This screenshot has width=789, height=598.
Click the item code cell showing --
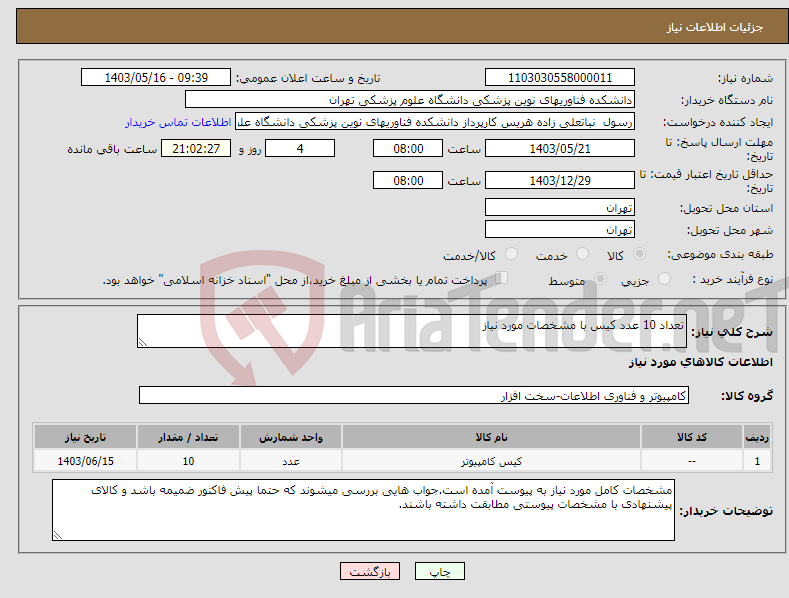(692, 461)
